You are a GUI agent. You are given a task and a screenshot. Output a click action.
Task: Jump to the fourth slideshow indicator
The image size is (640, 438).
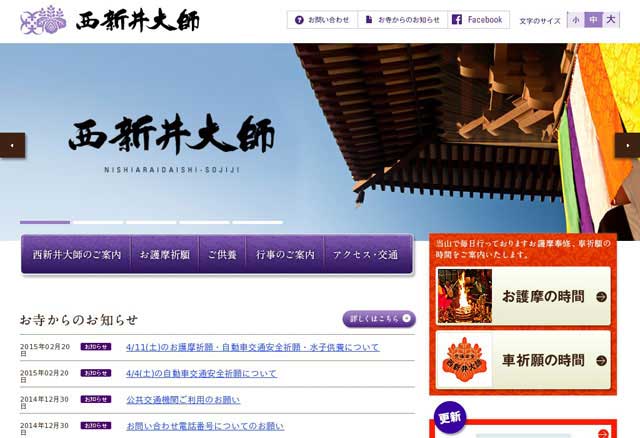tap(204, 222)
